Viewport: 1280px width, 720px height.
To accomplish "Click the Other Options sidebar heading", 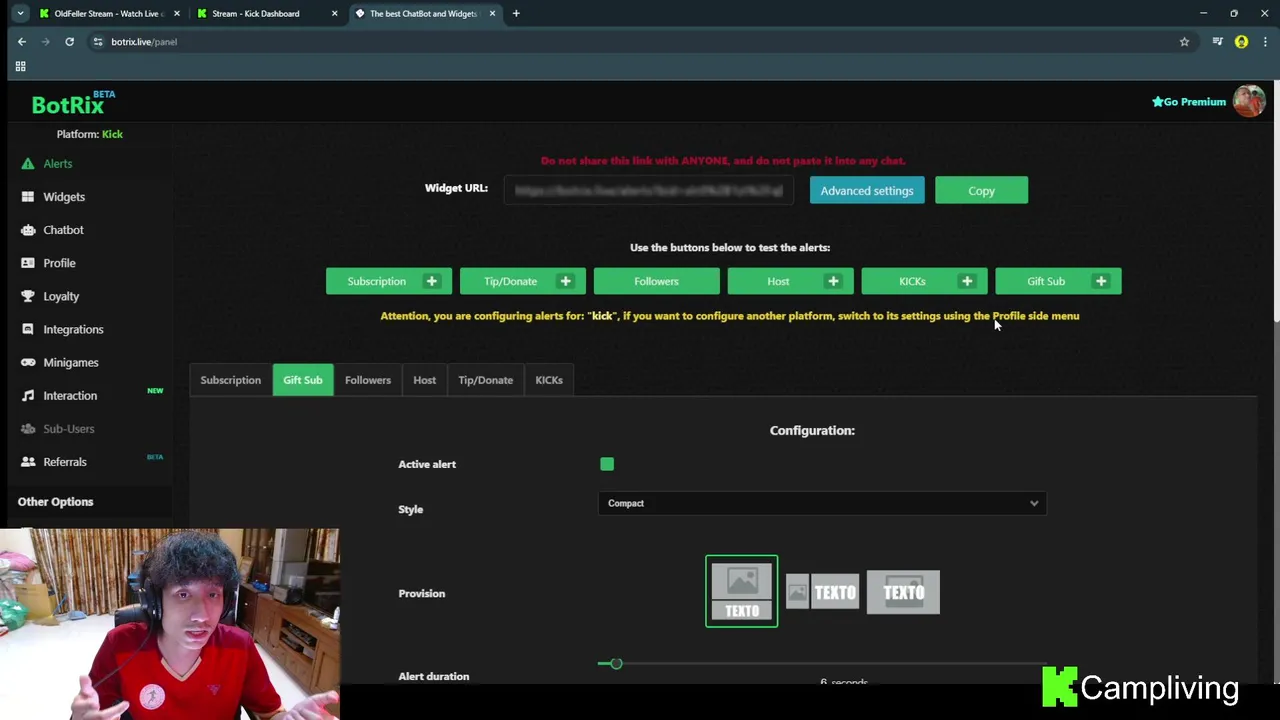I will (55, 502).
